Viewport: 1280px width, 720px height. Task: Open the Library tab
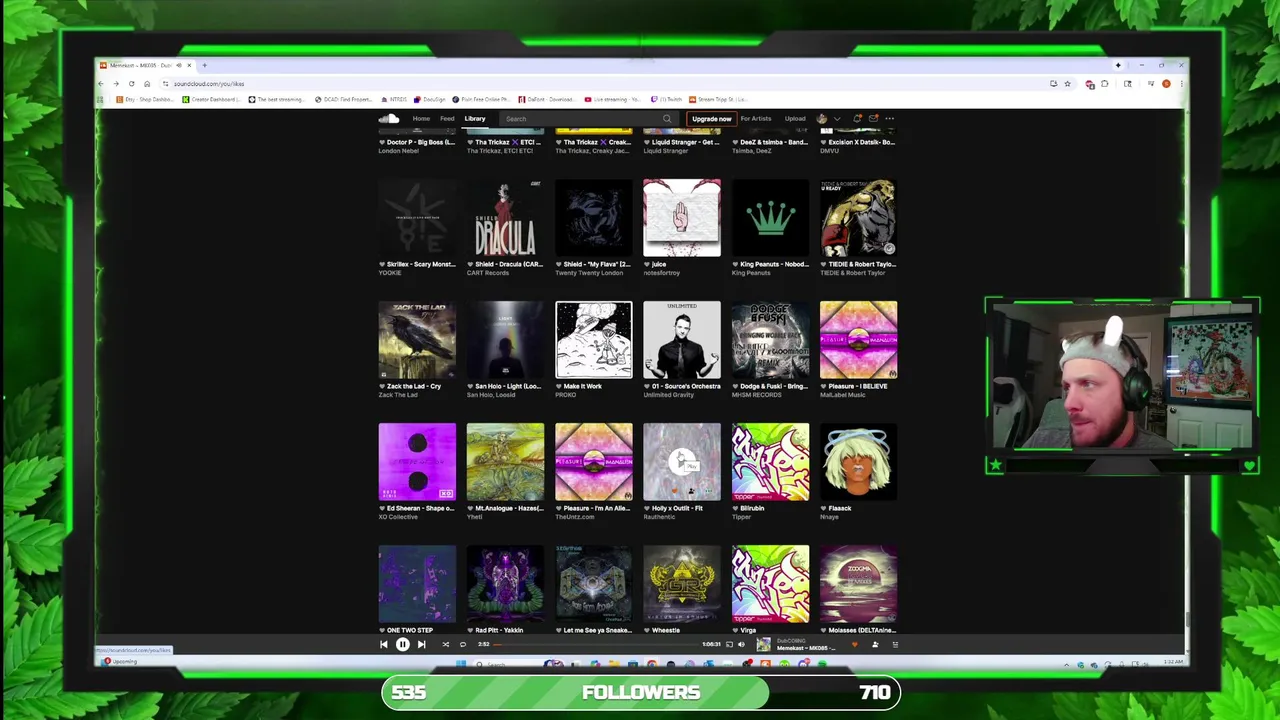[475, 119]
